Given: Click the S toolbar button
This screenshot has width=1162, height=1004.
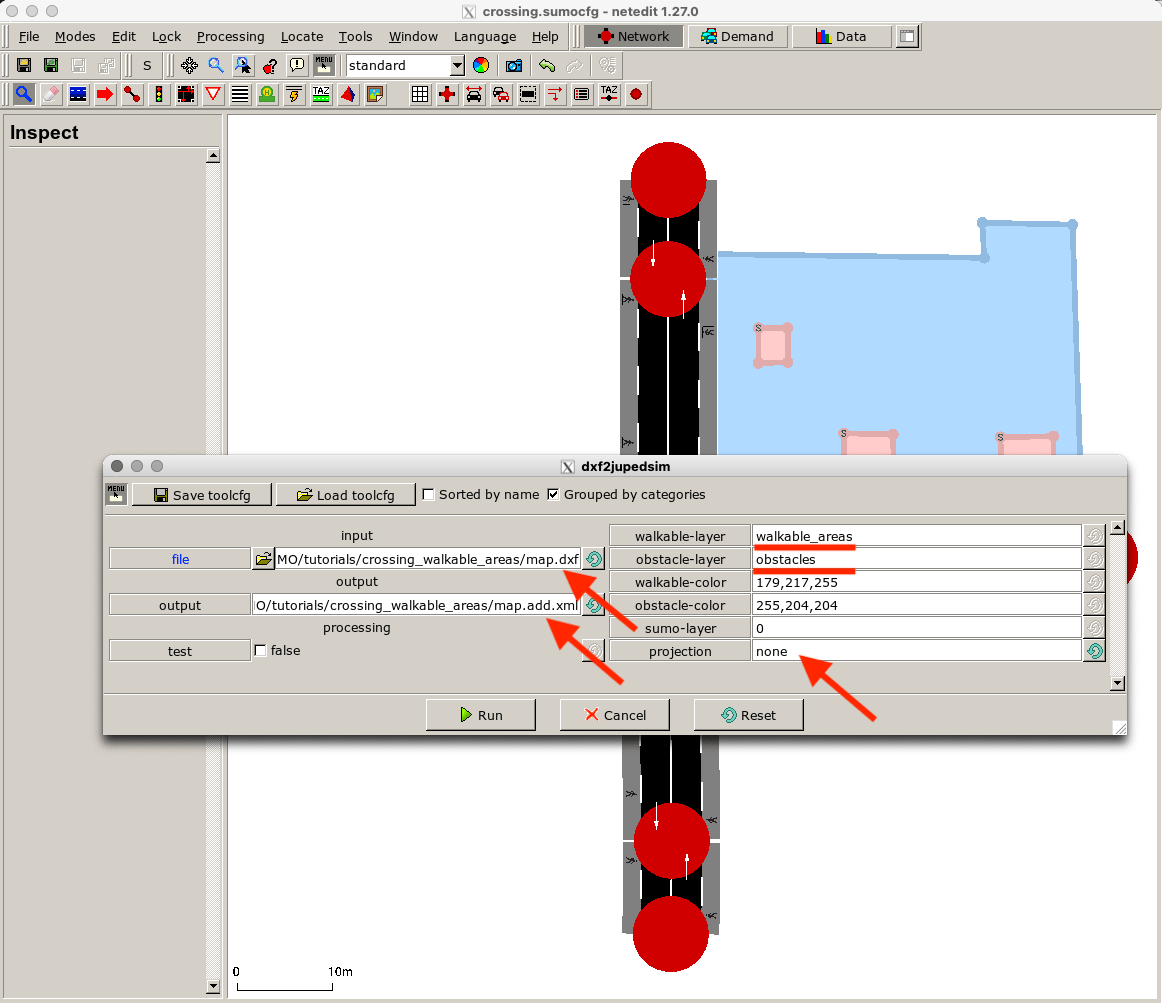Looking at the screenshot, I should pyautogui.click(x=147, y=65).
